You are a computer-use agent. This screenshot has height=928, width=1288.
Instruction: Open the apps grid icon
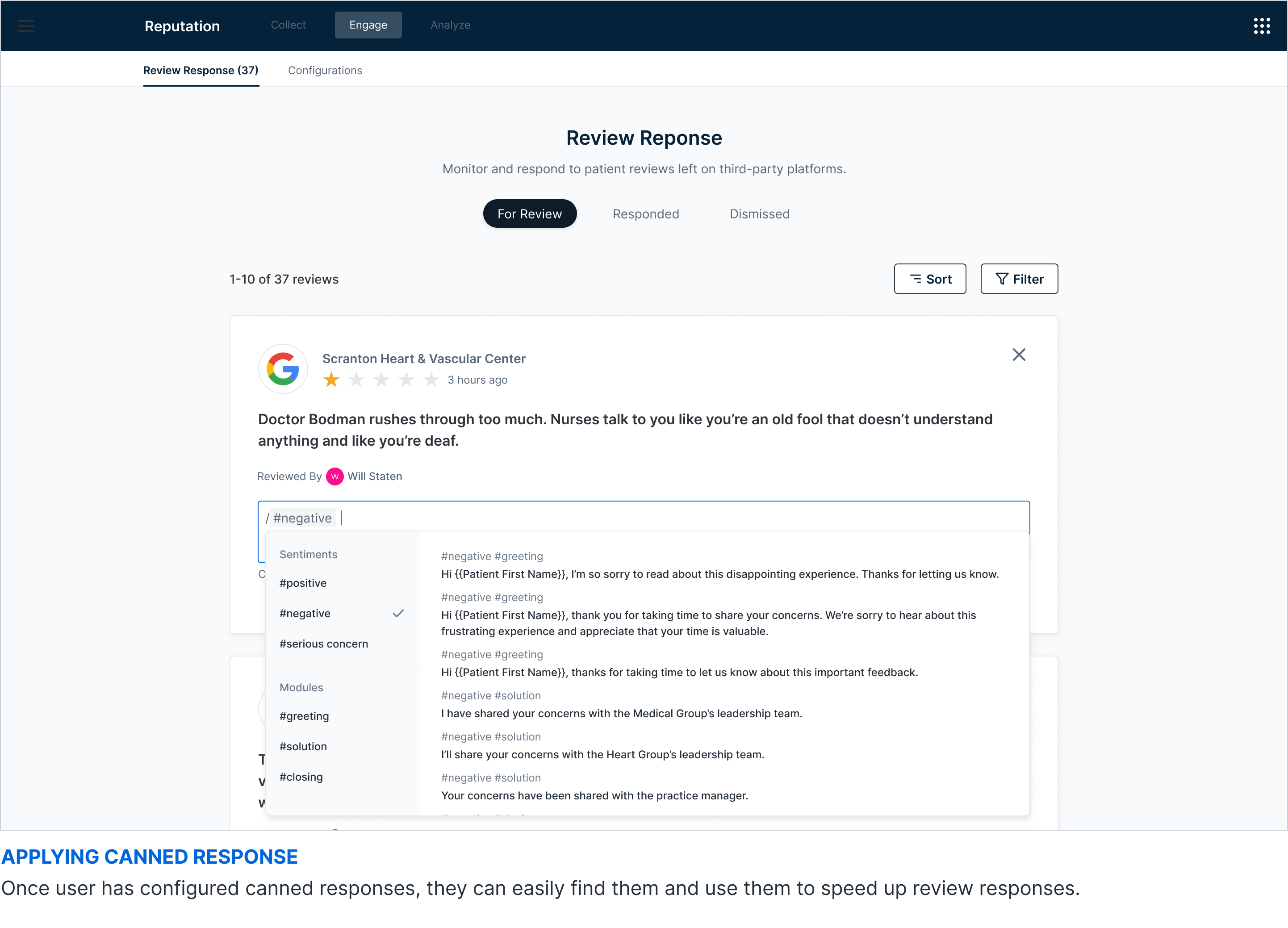[1261, 25]
